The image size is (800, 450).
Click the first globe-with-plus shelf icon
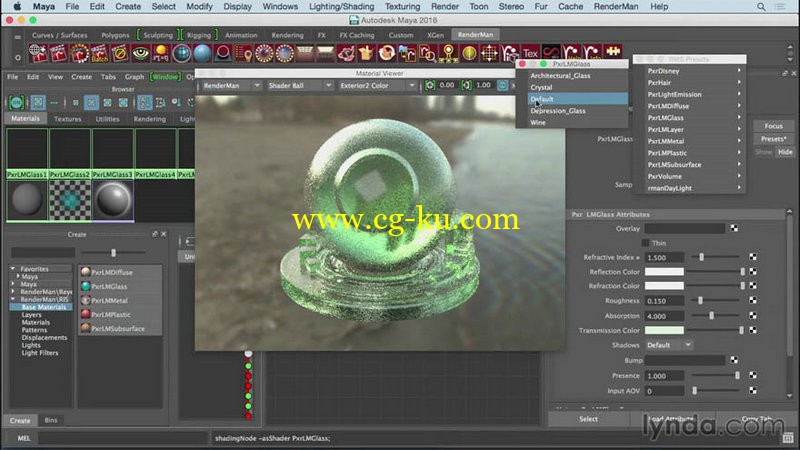coord(38,53)
